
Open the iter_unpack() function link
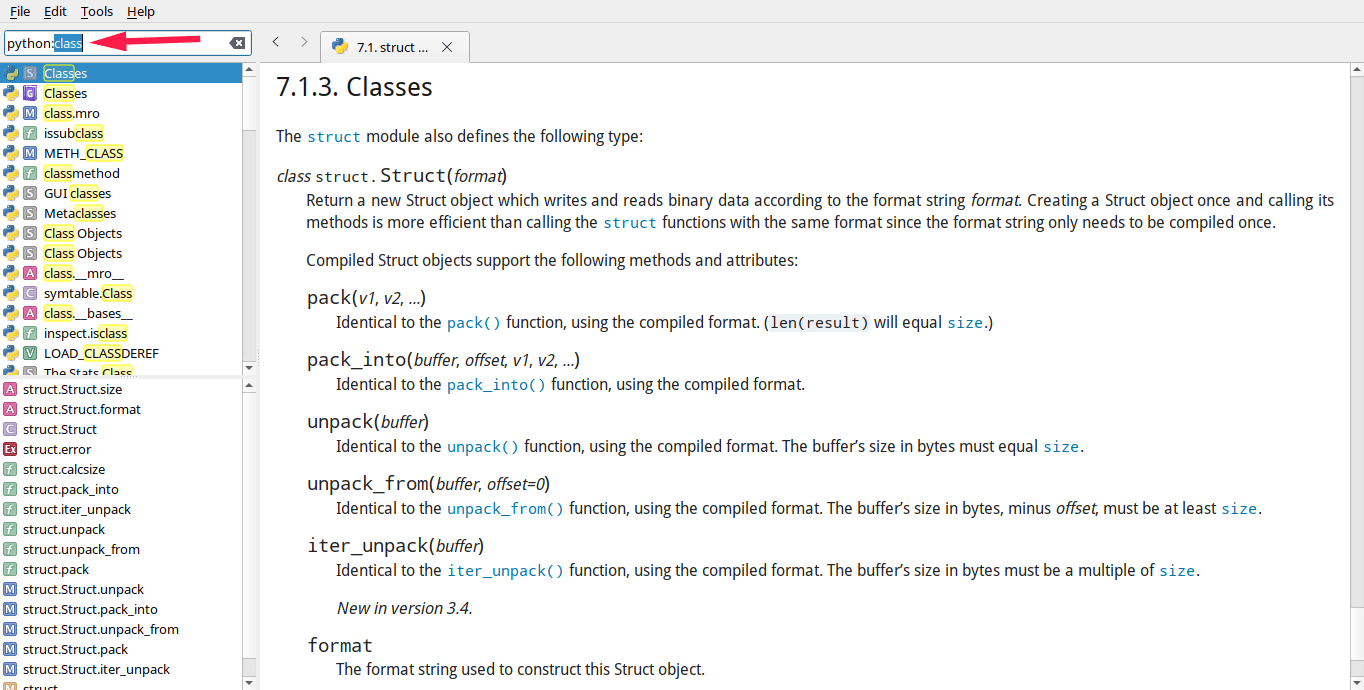(505, 570)
